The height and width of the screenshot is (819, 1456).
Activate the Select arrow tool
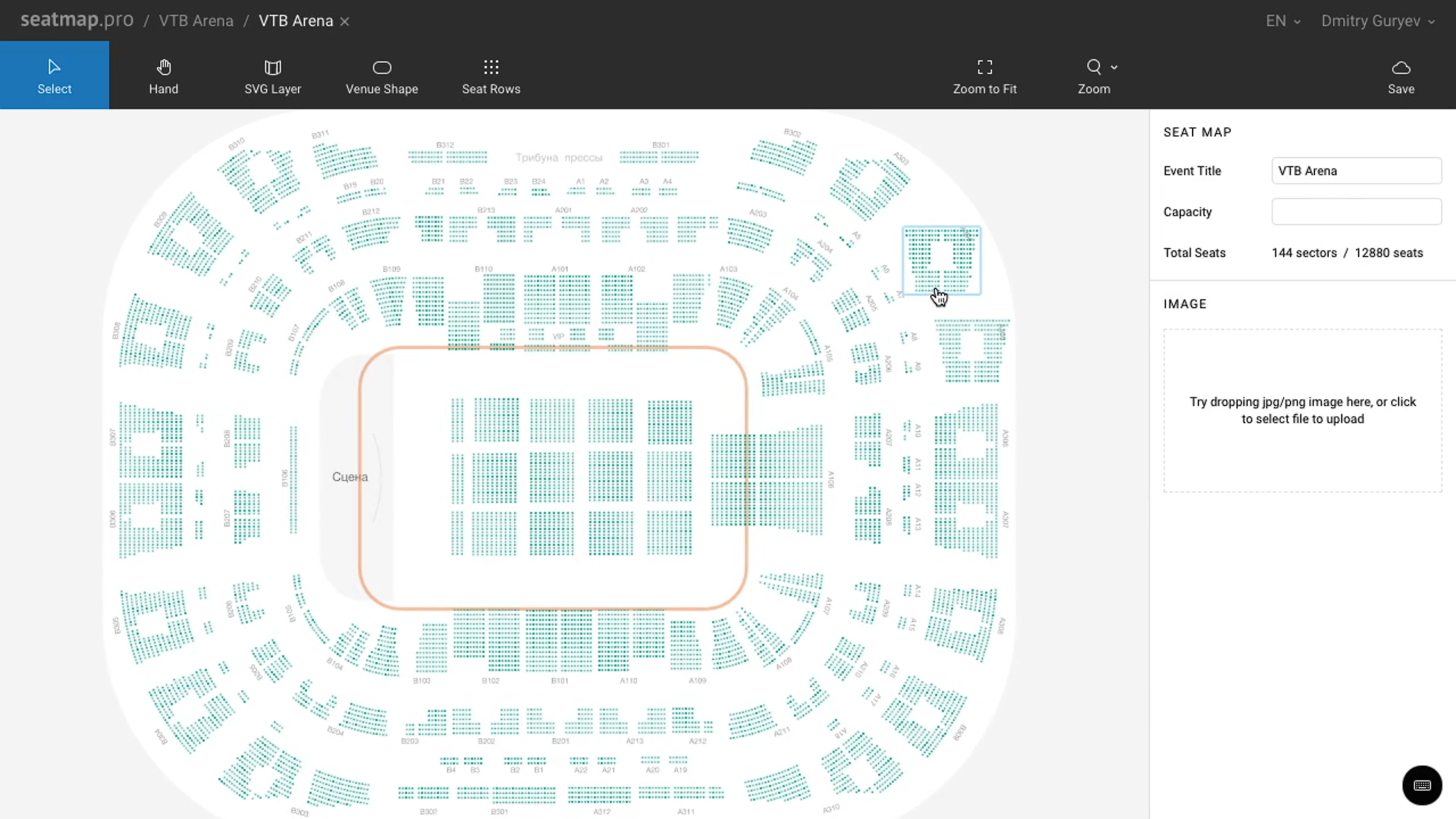(x=55, y=76)
